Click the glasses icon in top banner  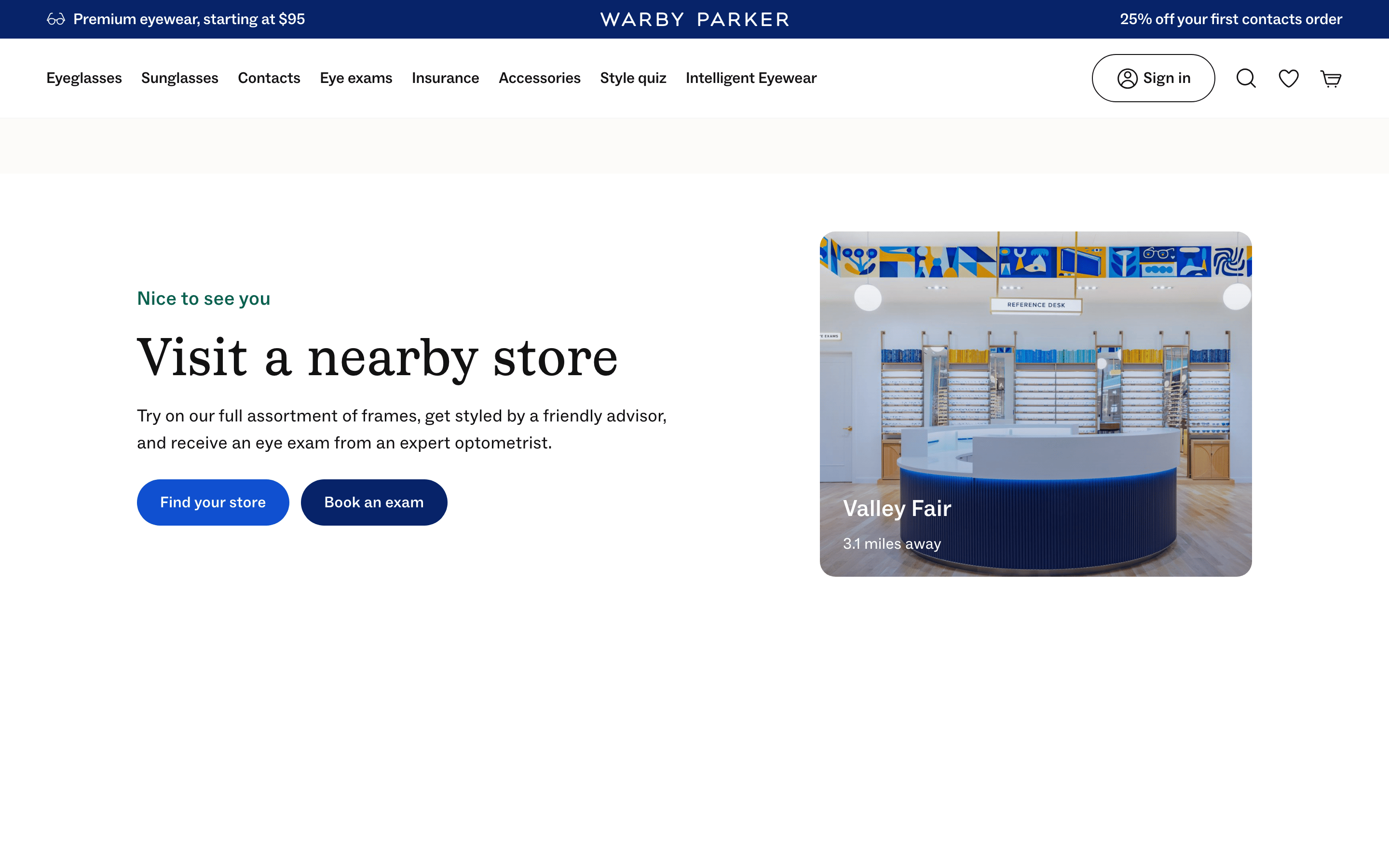coord(55,19)
